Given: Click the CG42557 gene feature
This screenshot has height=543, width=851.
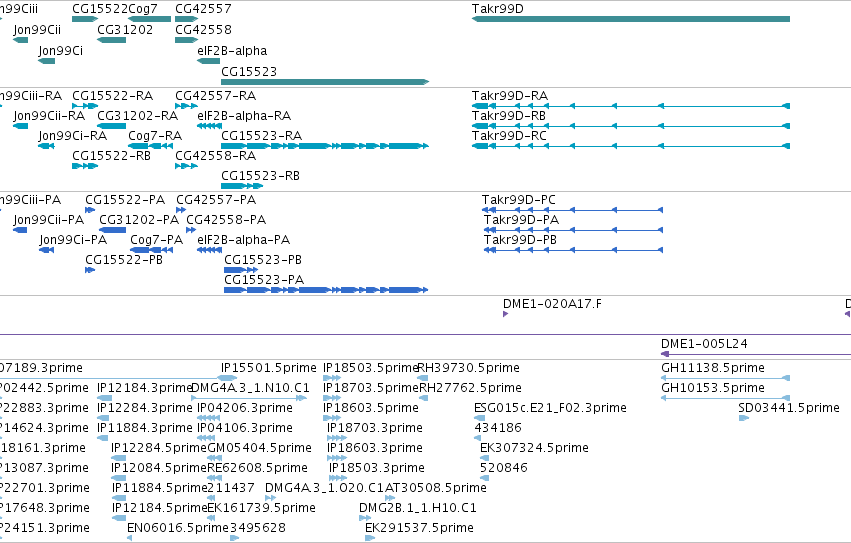Looking at the screenshot, I should (186, 19).
